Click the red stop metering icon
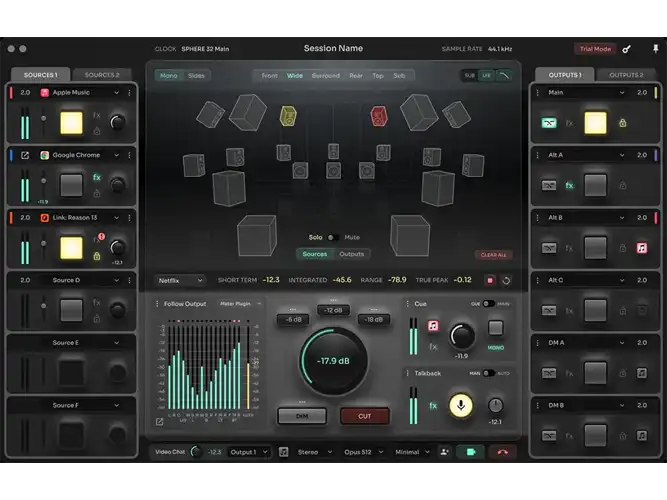Screen dimensions: 667x500 pyautogui.click(x=490, y=280)
